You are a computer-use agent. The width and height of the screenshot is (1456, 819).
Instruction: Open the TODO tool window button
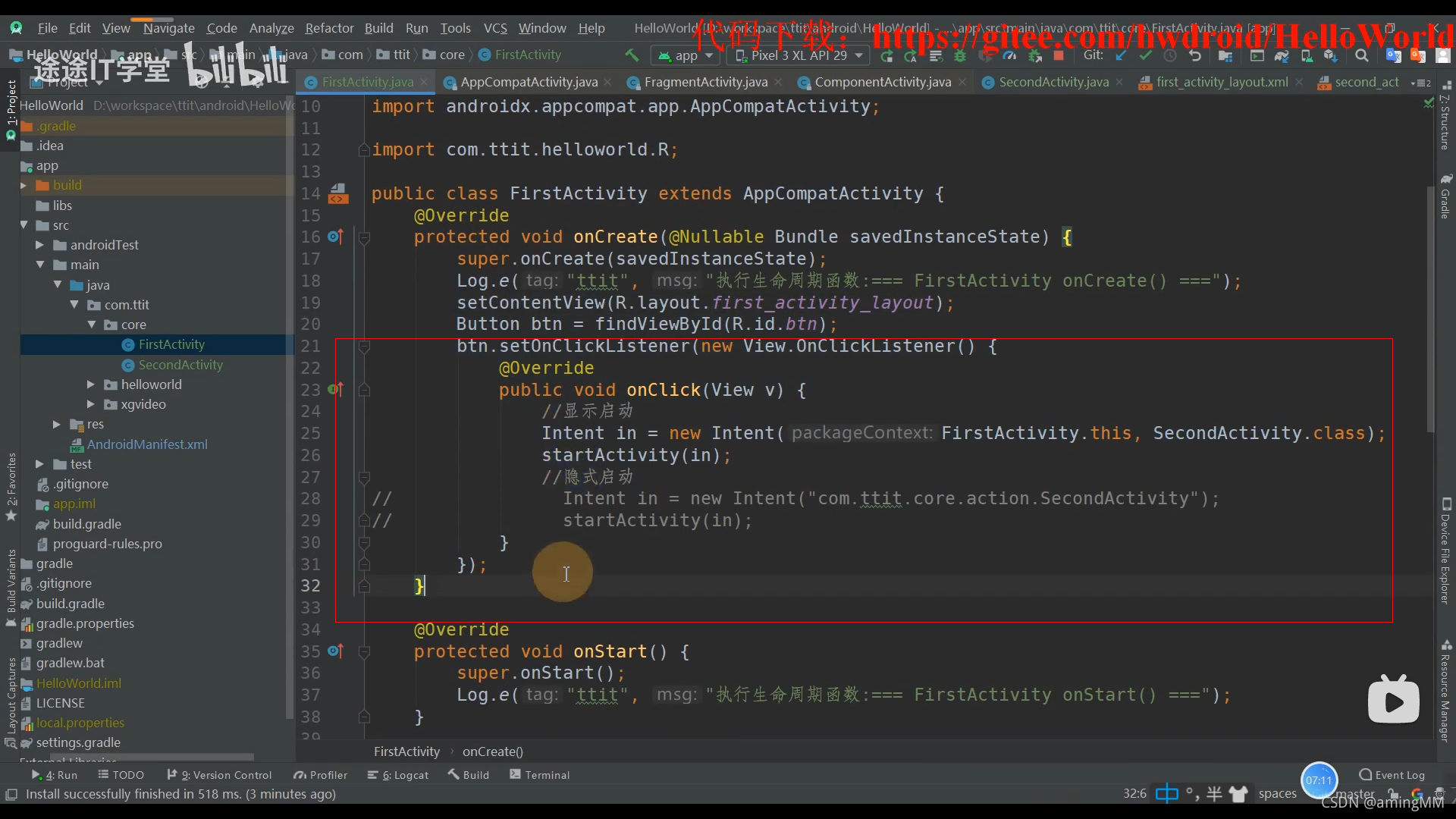[121, 775]
